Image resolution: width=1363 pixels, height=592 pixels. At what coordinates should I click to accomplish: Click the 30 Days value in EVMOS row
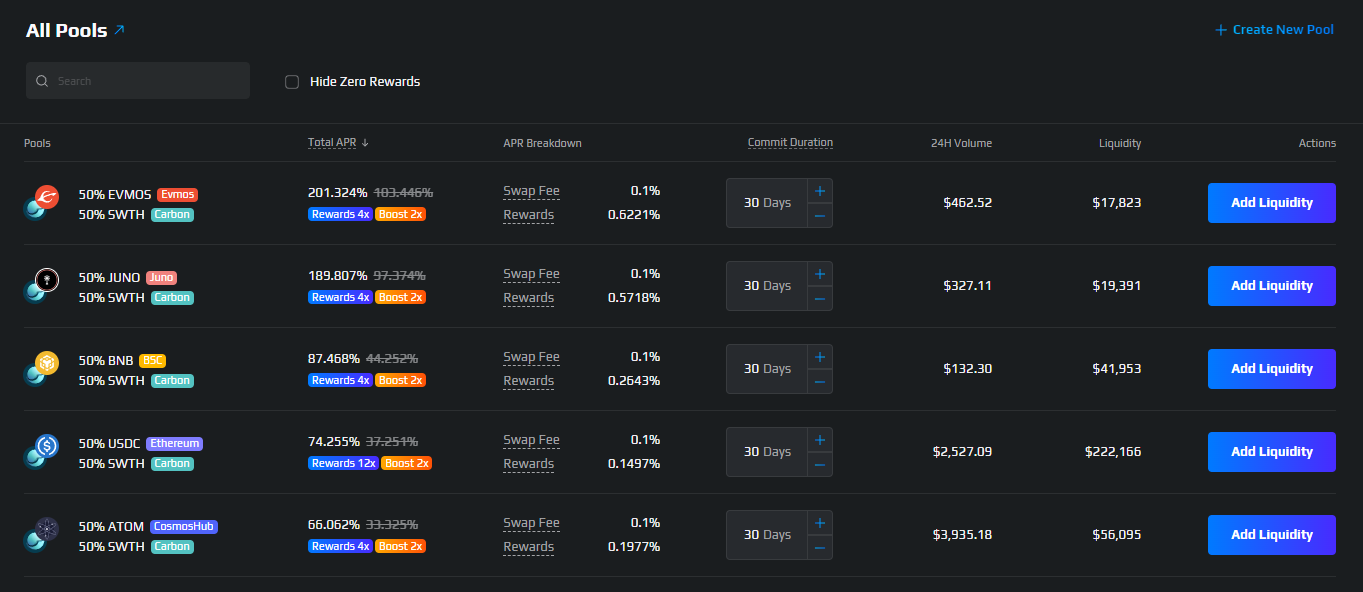tap(767, 203)
